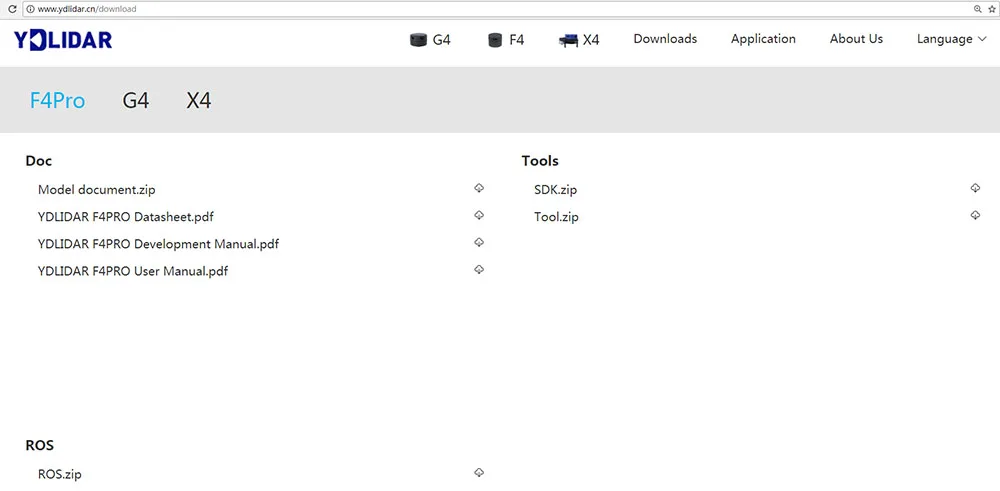Switch to the X4 downloads tab
The width and height of the screenshot is (1000, 491).
pyautogui.click(x=199, y=101)
